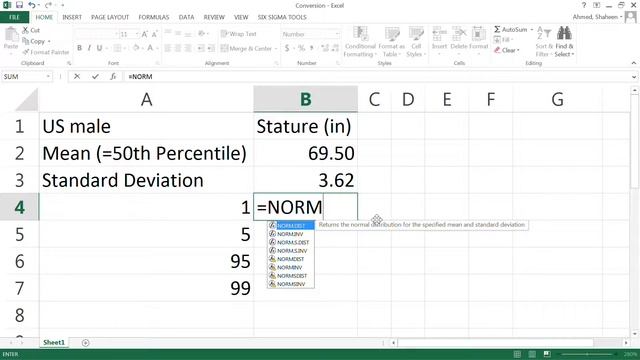Open Format as Table gallery
This screenshot has height=360, width=640.
391,42
